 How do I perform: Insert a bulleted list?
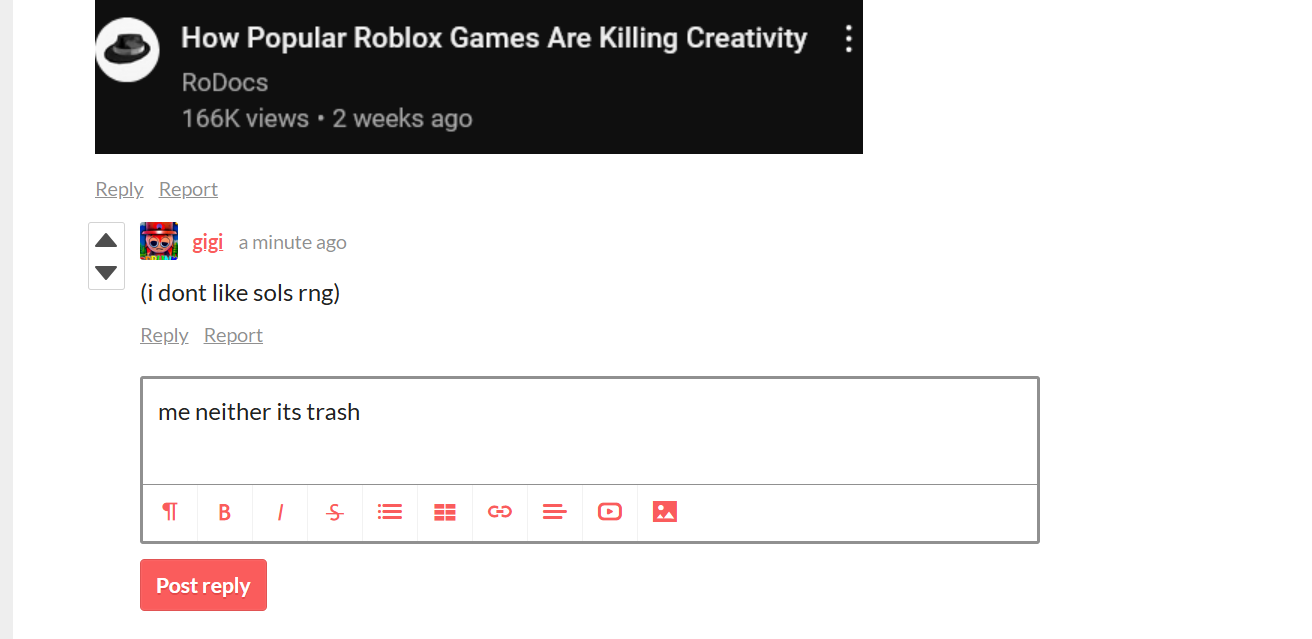click(x=390, y=512)
